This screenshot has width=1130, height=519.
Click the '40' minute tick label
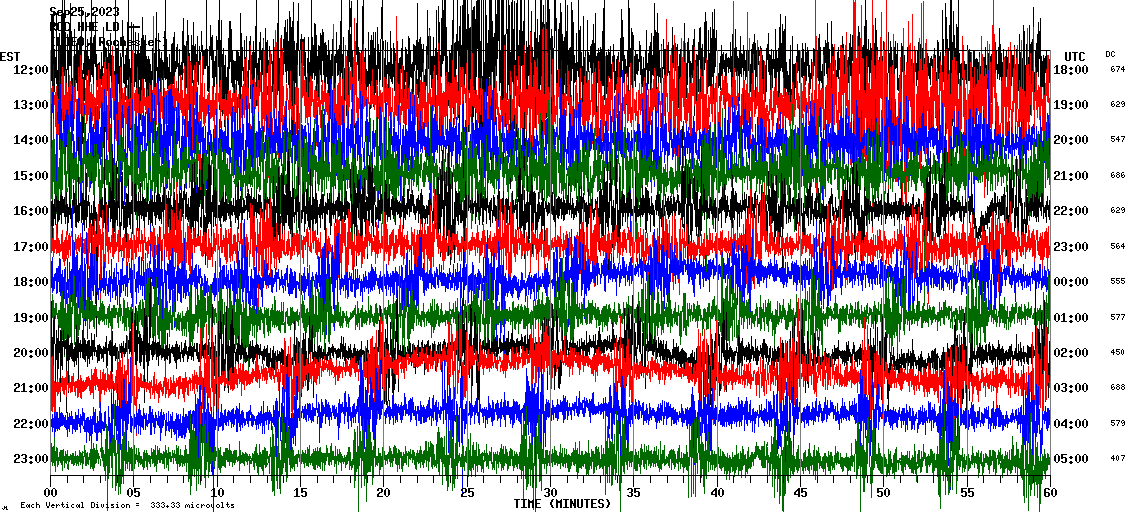[x=717, y=493]
